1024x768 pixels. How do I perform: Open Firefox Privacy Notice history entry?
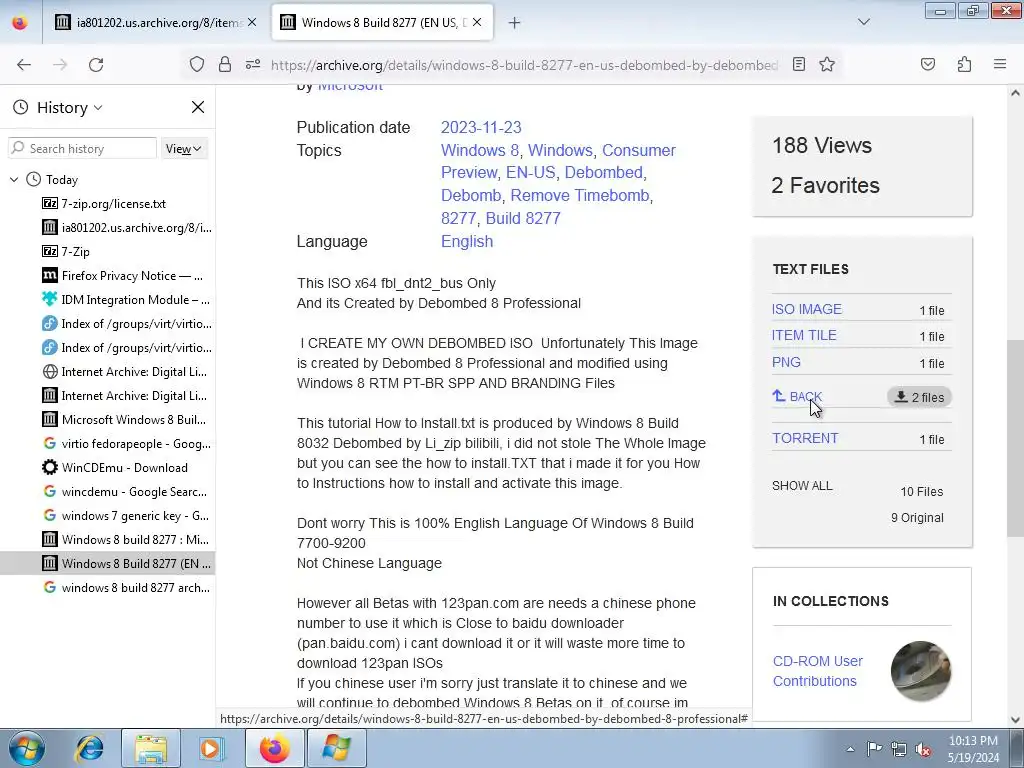[x=123, y=276]
